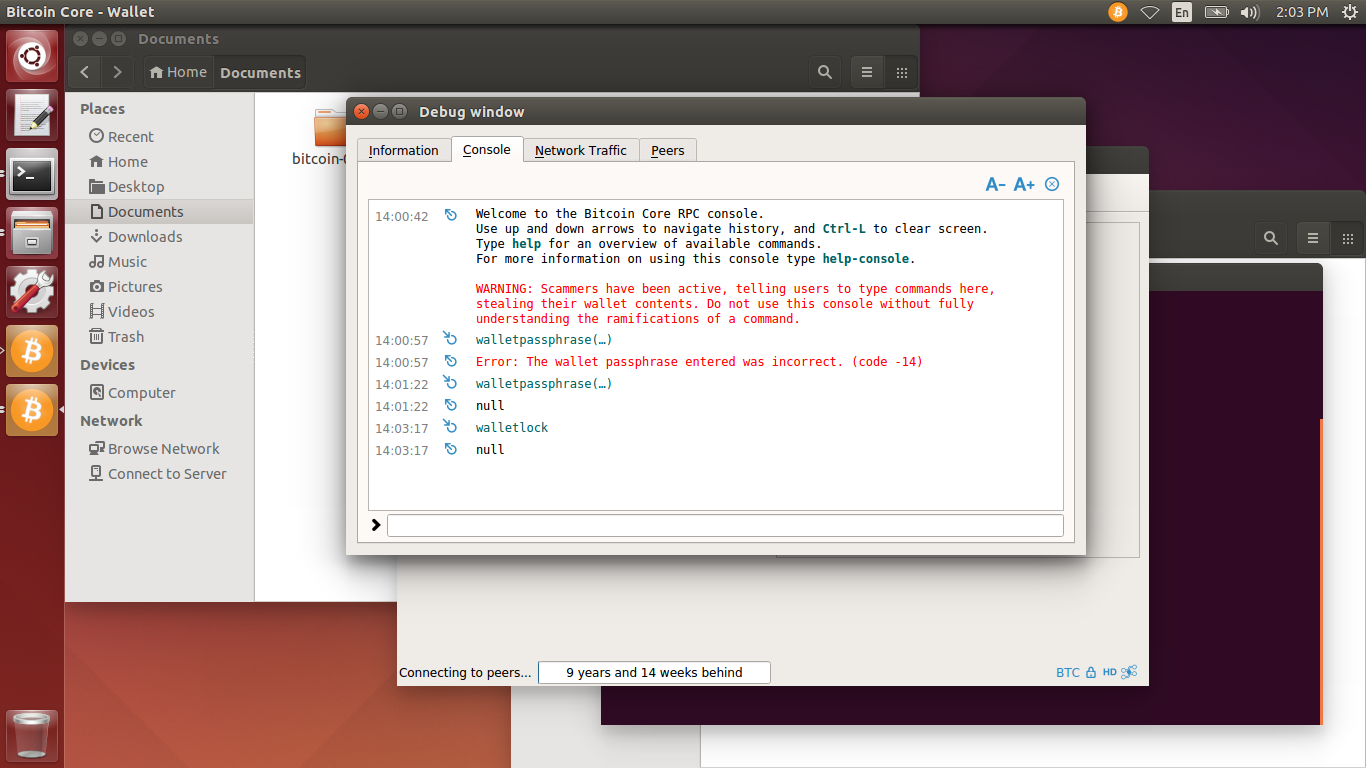Screen dimensions: 1366x768
Task: Click the red scammers WARNING message
Action: click(x=735, y=303)
